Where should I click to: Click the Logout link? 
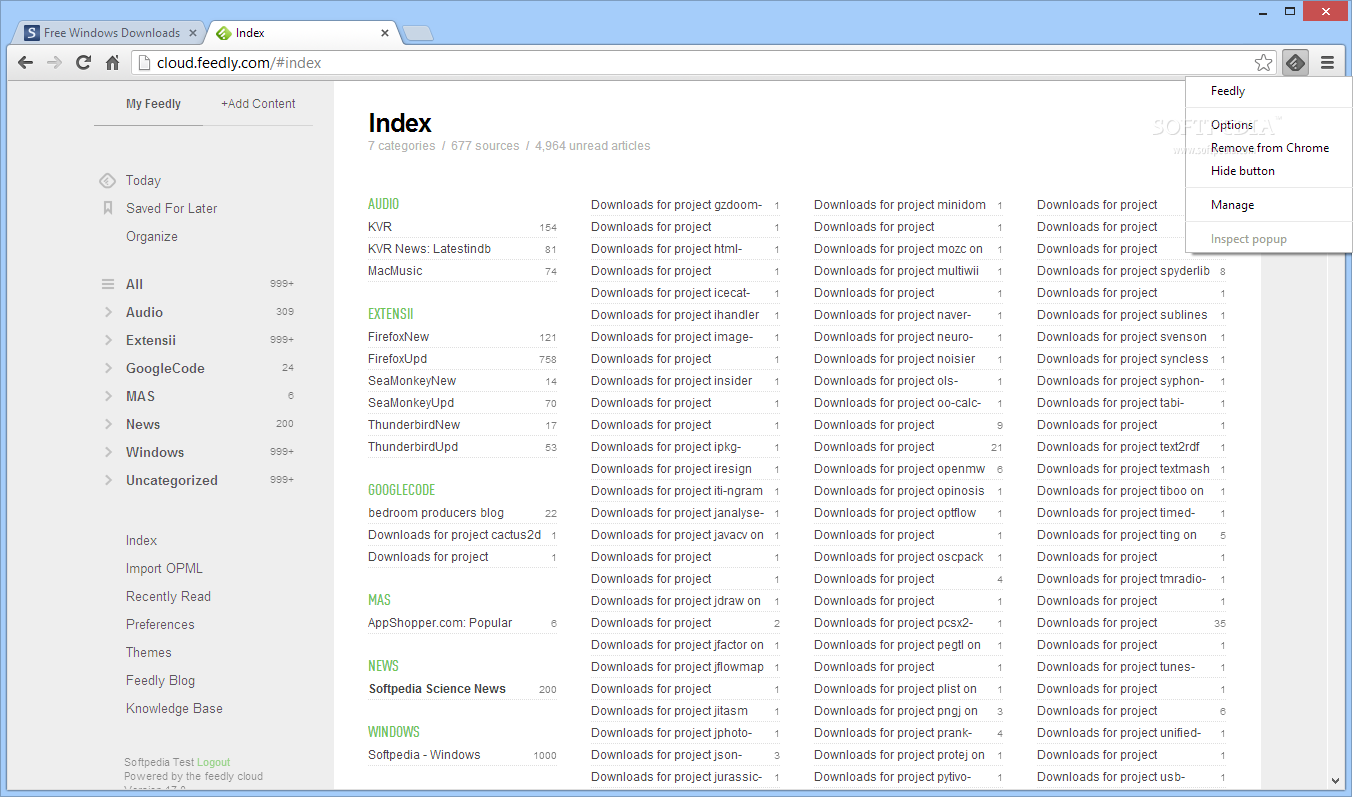point(213,762)
